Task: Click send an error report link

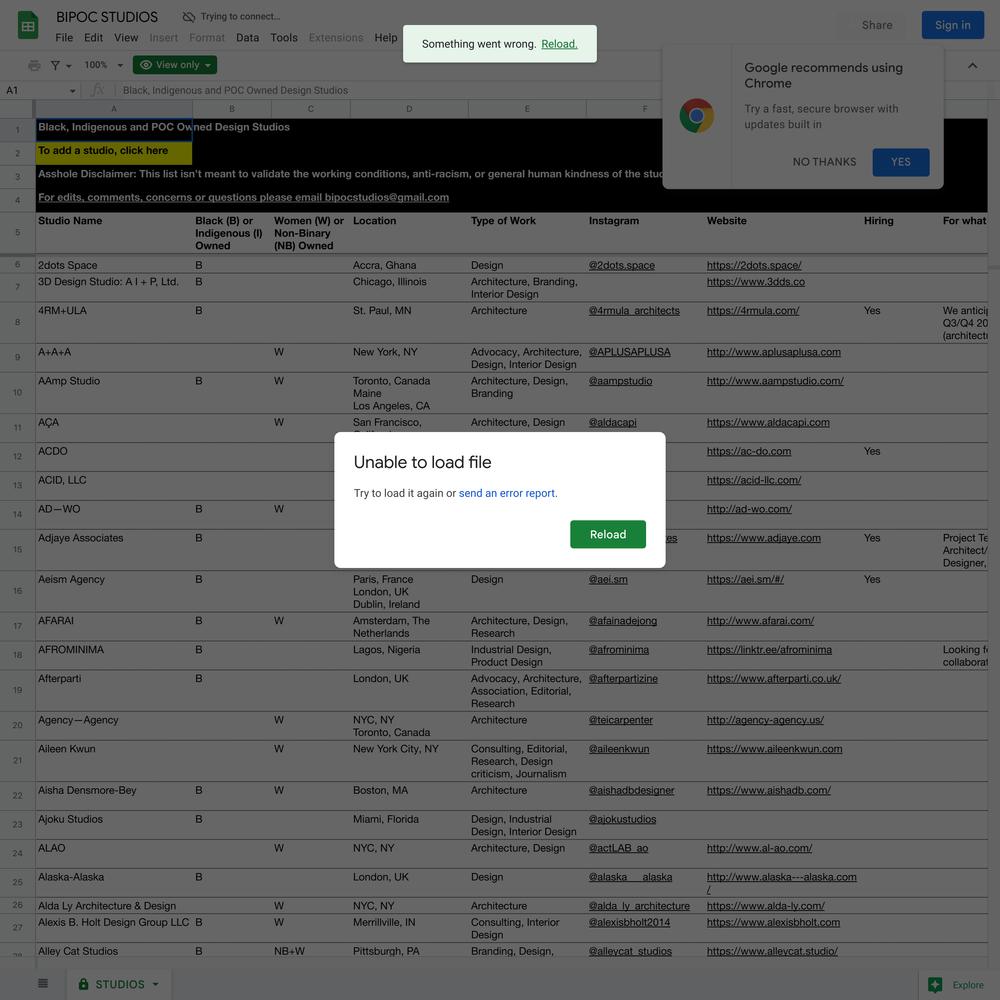Action: pos(507,493)
